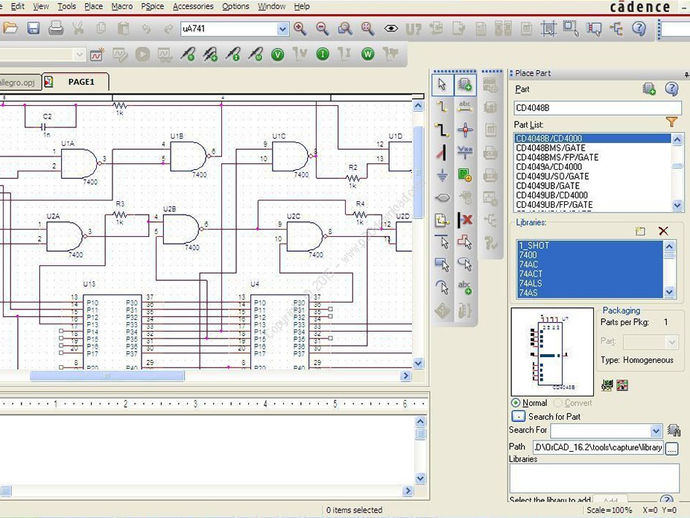Viewport: 690px width, 518px height.
Task: Click the part filter funnel icon
Action: pos(672,122)
